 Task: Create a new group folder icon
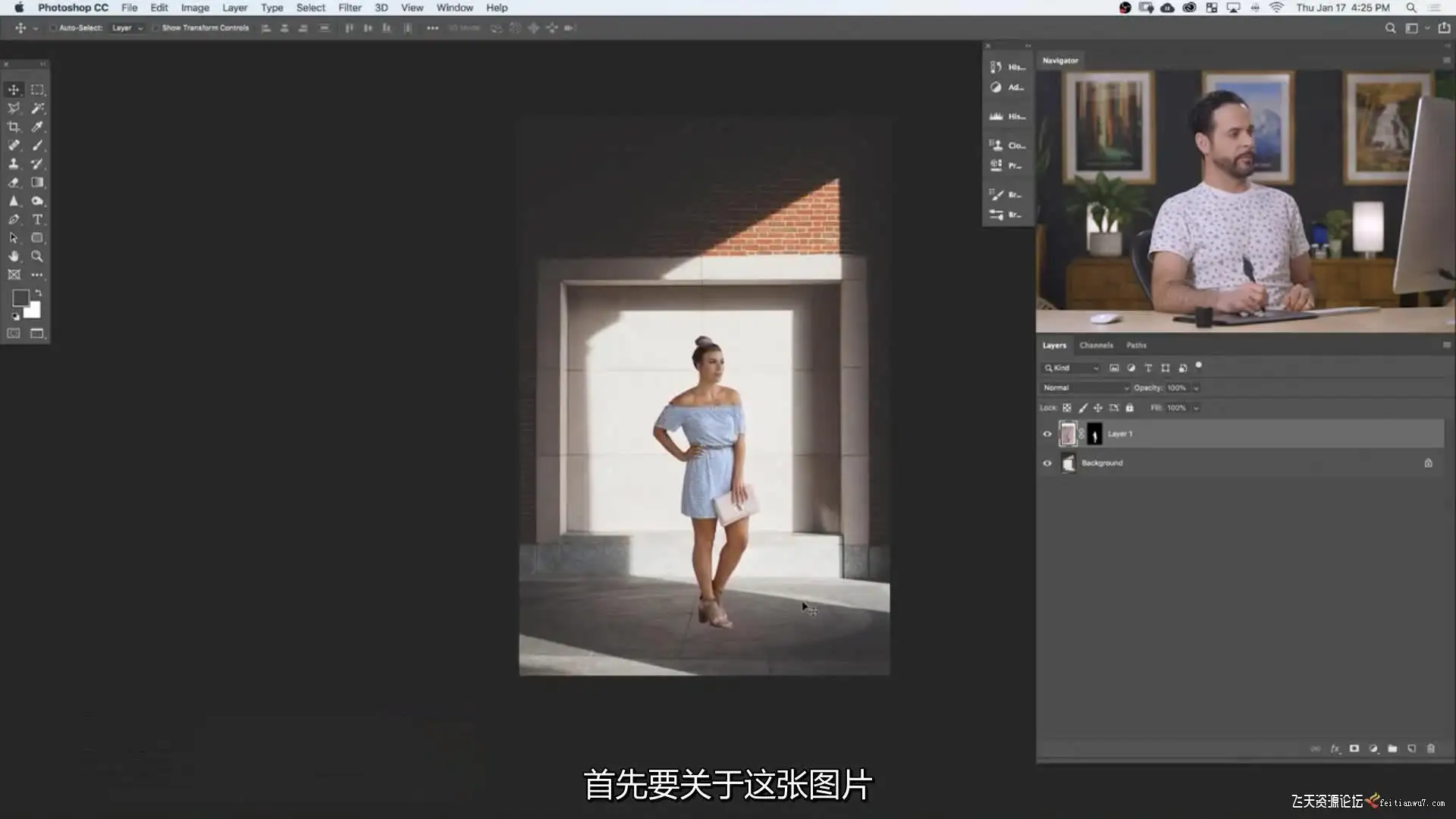coord(1392,748)
